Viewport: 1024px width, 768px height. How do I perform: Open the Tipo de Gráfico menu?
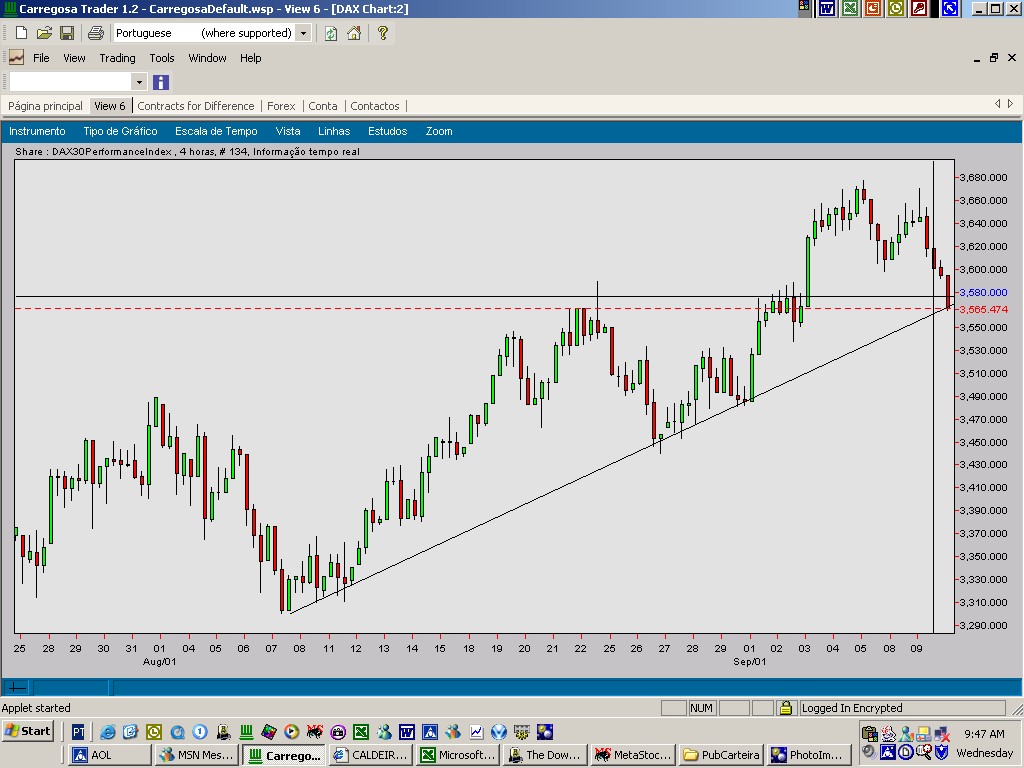coord(120,131)
